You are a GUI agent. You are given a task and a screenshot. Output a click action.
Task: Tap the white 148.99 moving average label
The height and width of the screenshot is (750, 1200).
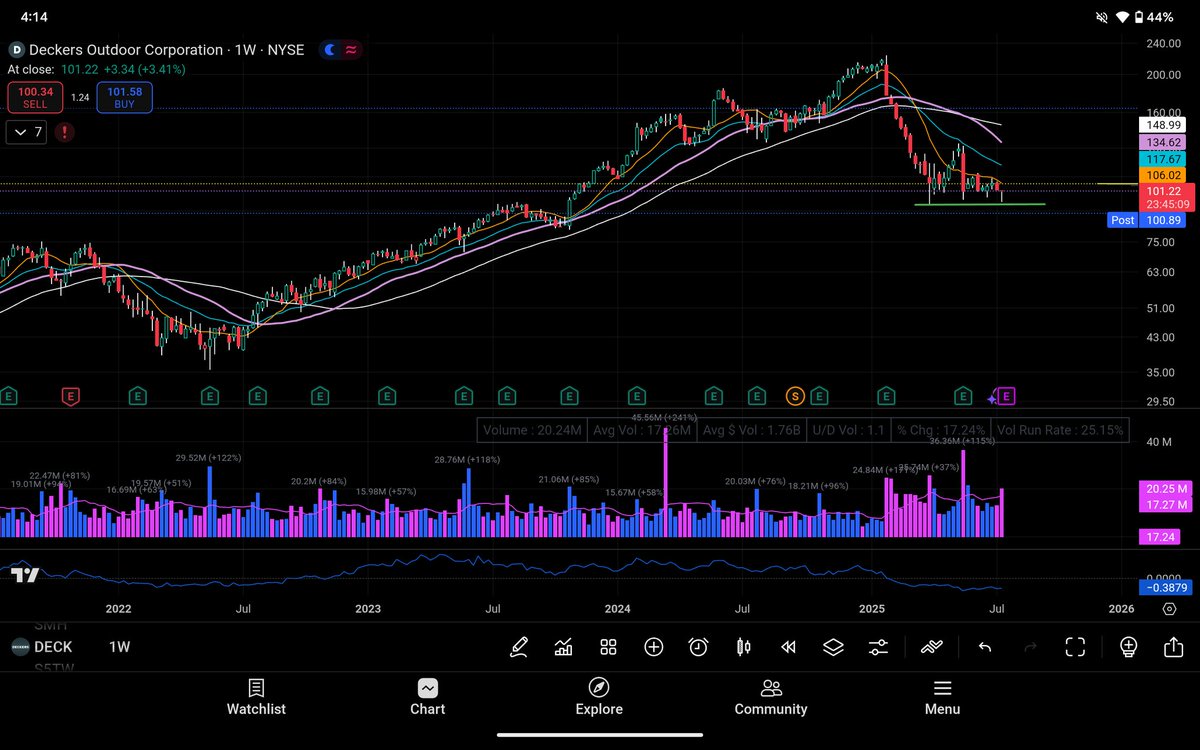pos(1165,126)
